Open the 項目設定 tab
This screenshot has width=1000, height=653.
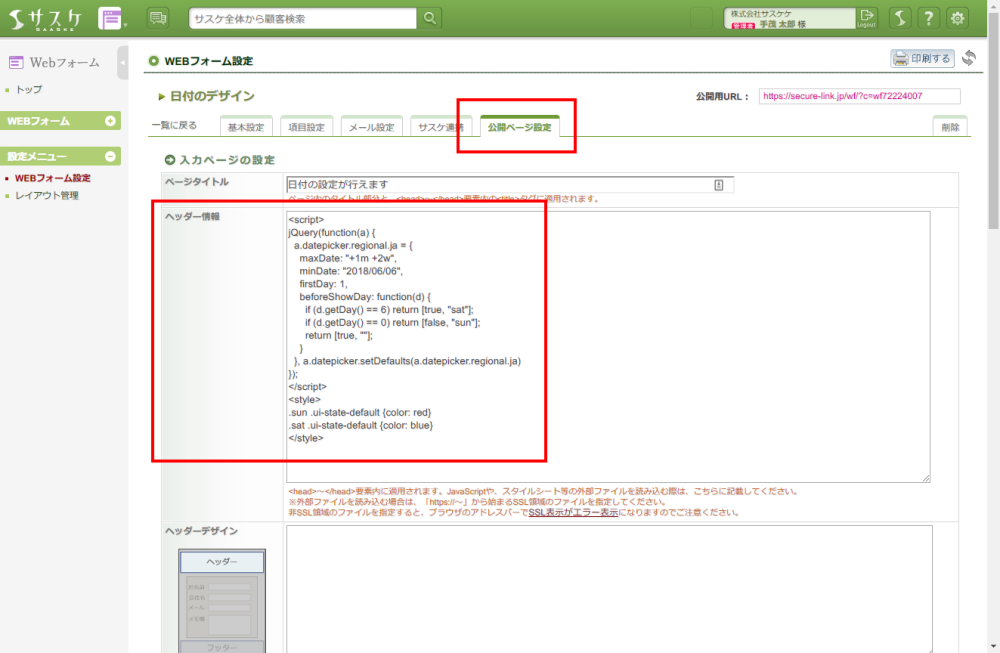[x=306, y=128]
